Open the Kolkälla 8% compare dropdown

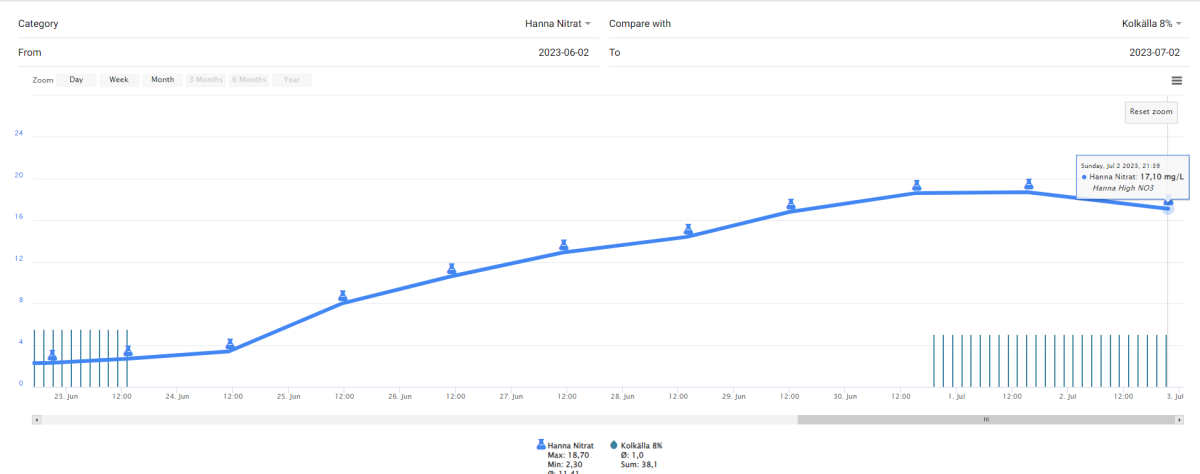click(x=1152, y=23)
